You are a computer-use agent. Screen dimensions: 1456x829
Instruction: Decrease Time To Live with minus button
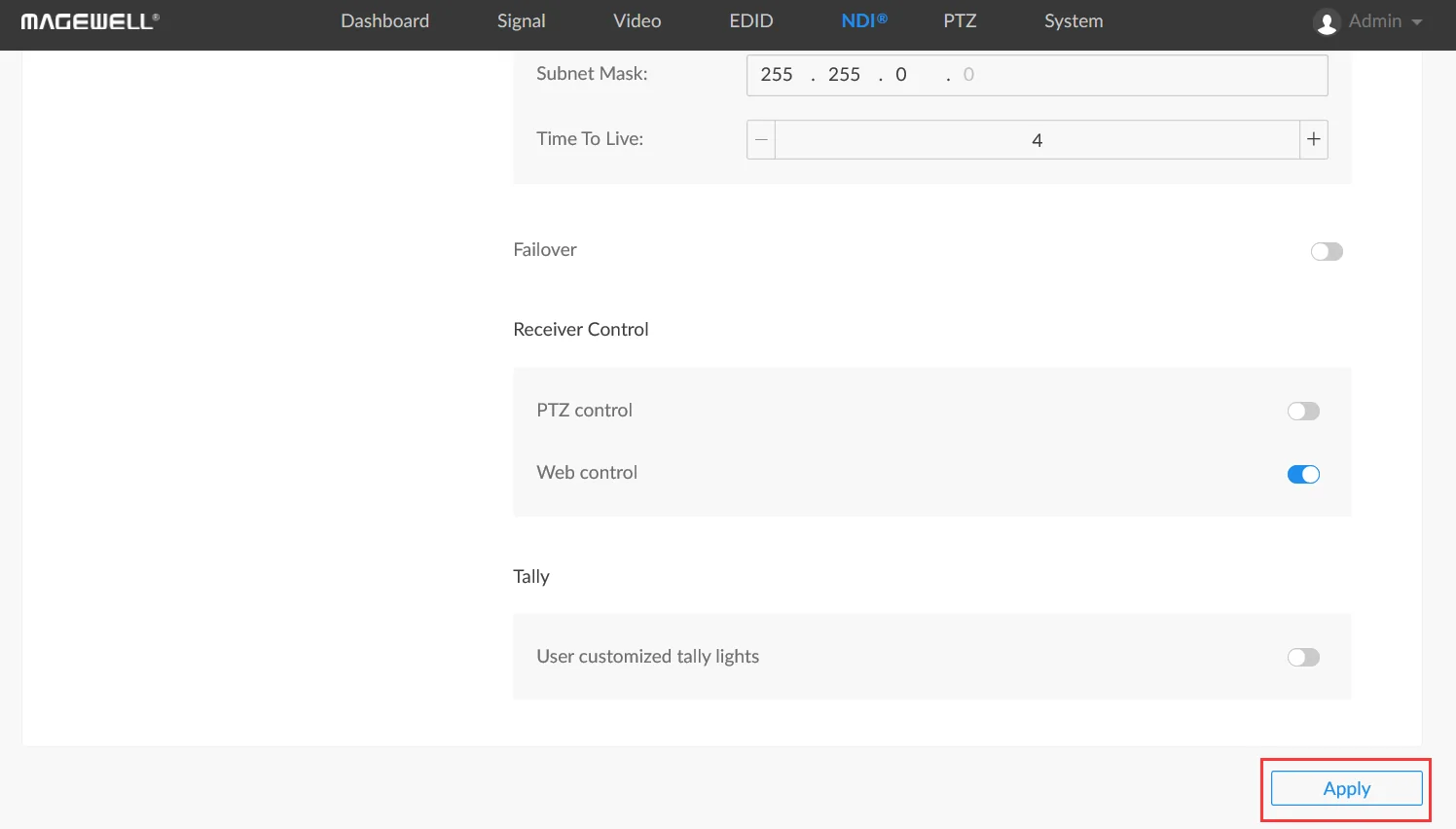tap(761, 140)
